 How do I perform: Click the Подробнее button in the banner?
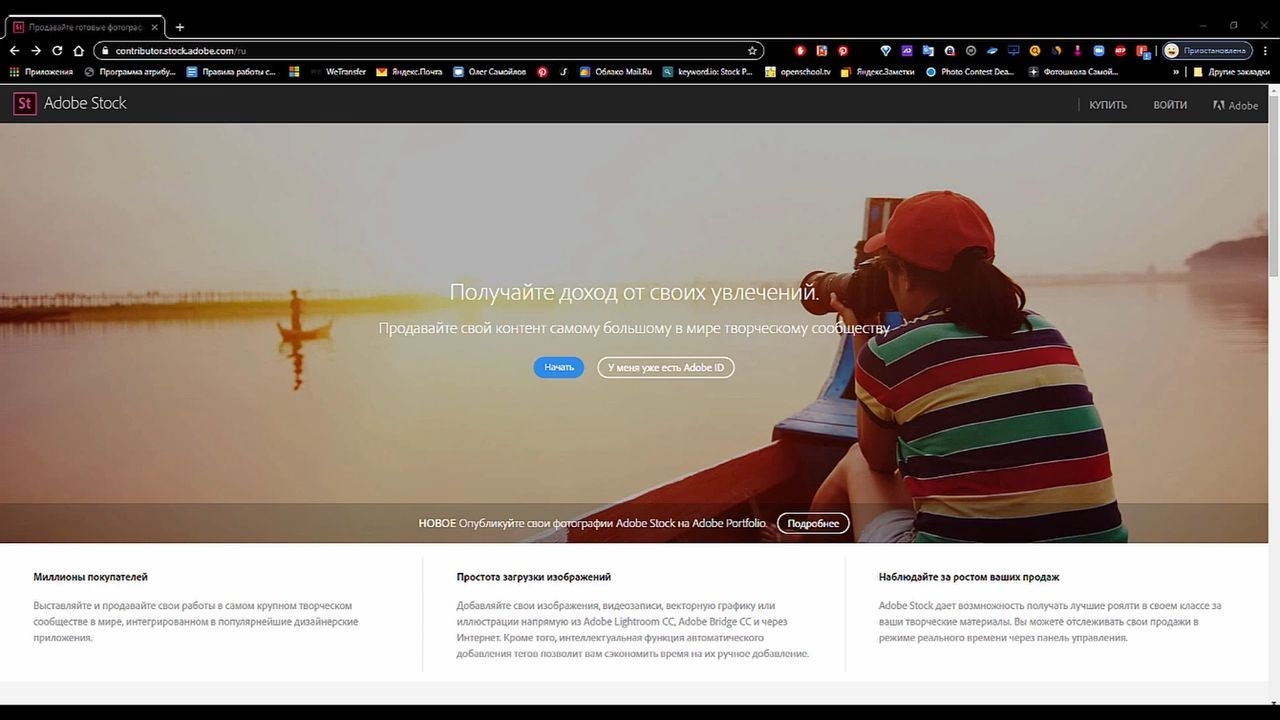click(x=813, y=523)
